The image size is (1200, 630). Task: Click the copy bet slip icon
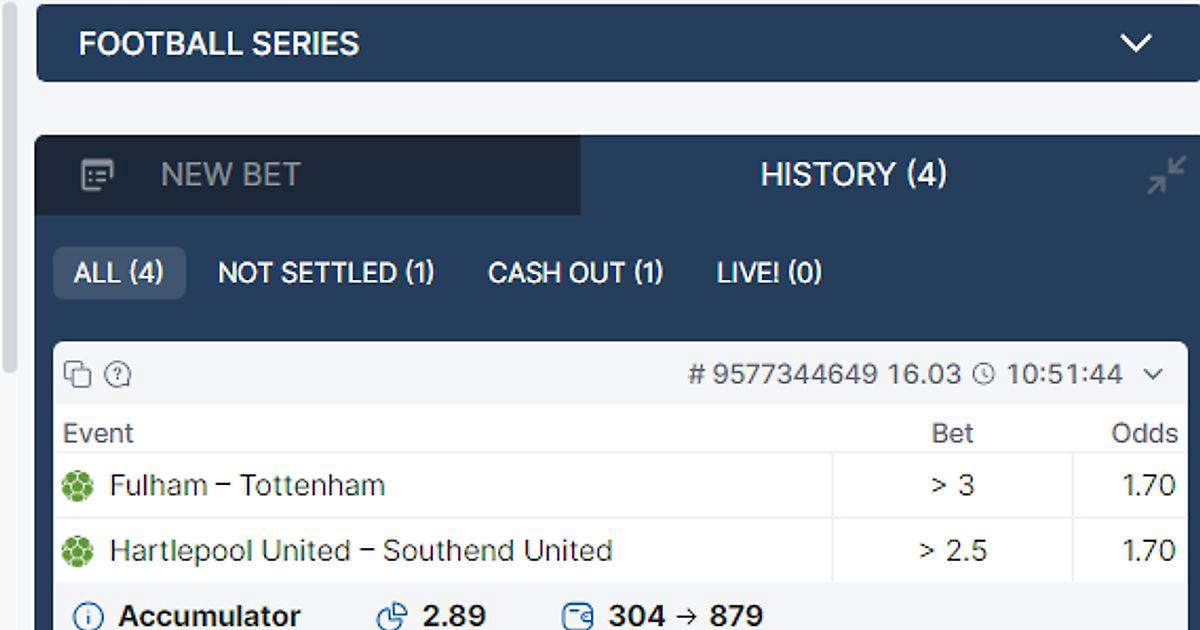(77, 374)
